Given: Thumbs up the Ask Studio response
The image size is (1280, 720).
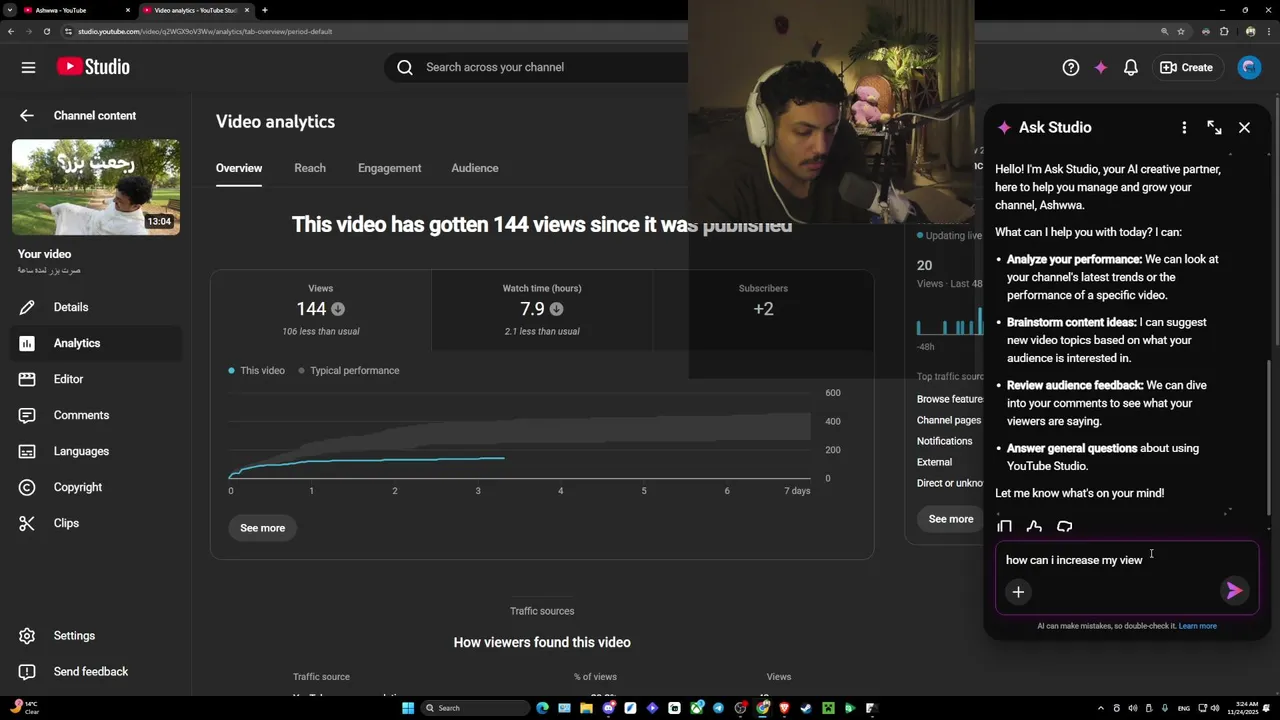Looking at the screenshot, I should 1035,527.
